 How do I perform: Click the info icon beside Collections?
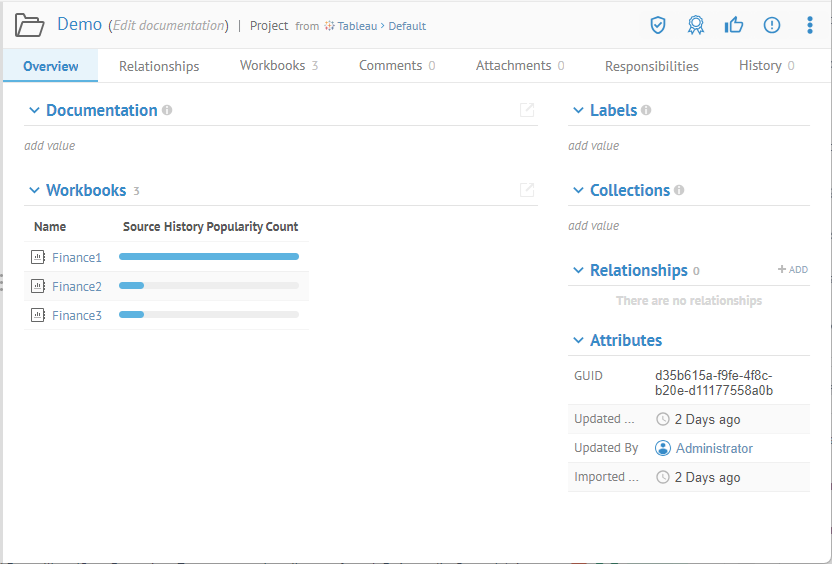coord(679,190)
